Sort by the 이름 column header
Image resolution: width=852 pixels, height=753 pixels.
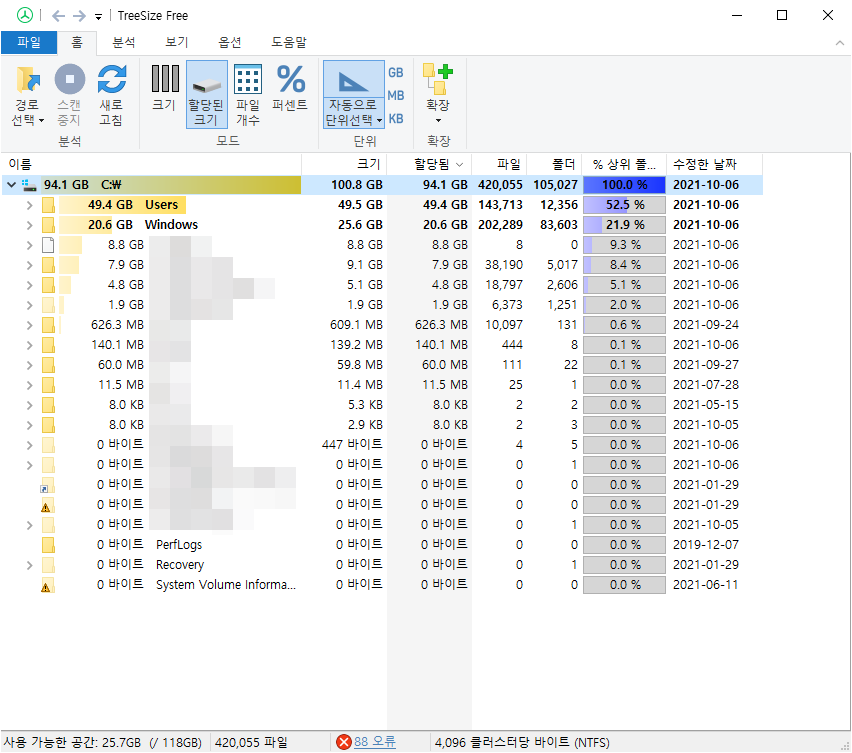[152, 164]
